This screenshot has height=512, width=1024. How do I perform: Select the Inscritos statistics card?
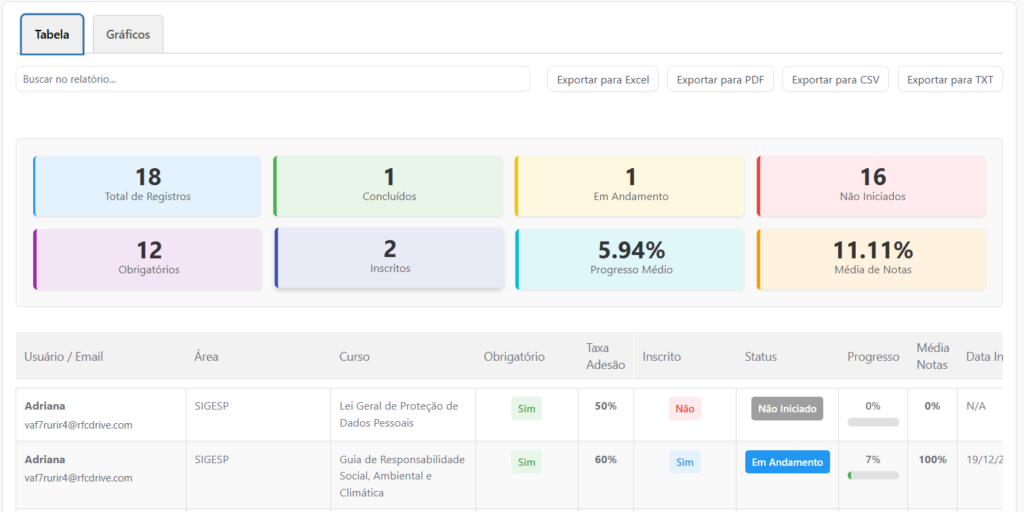[389, 258]
